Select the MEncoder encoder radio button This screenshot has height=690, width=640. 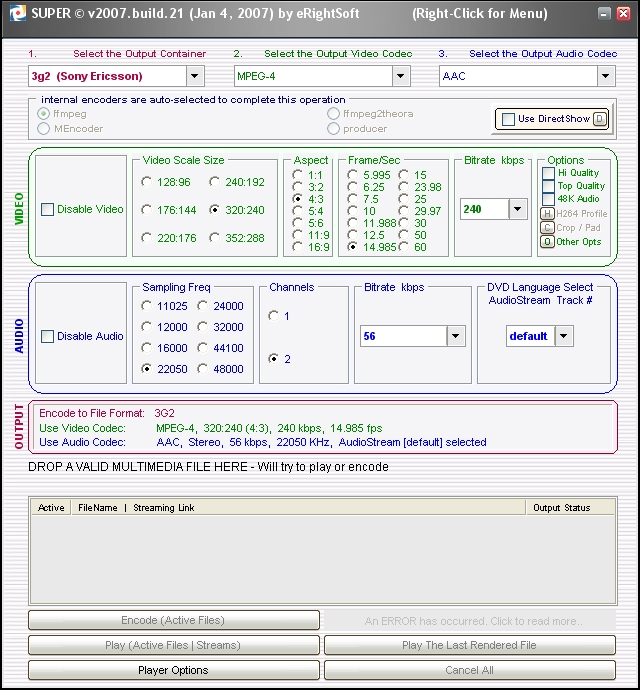(x=44, y=128)
